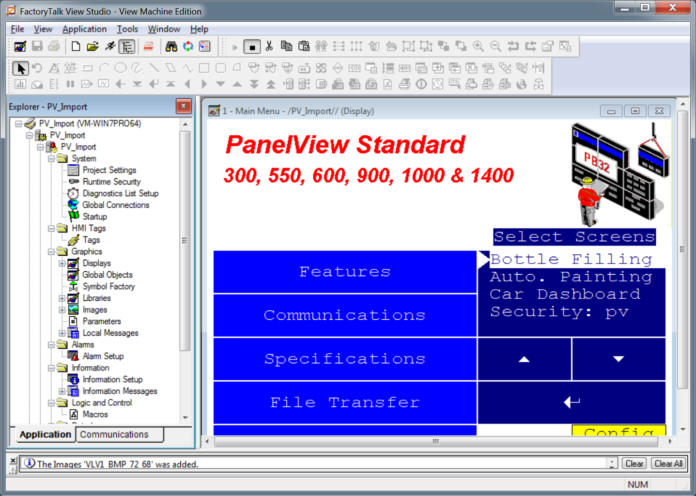Screen dimensions: 696x496
Task: Select Alarm Setup in Explorer tree
Action: coord(103,356)
